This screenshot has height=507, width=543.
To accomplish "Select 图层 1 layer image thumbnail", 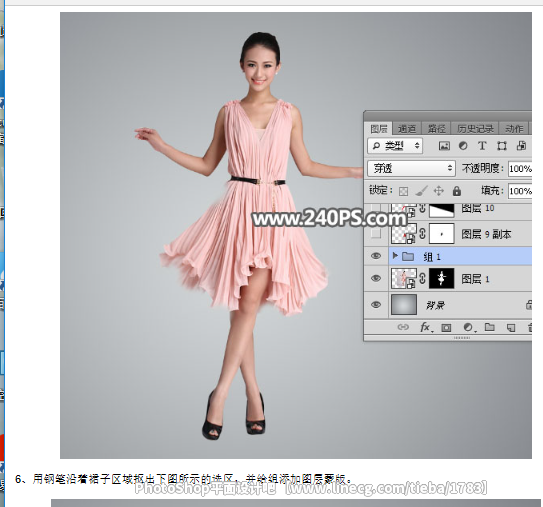I will tap(403, 278).
